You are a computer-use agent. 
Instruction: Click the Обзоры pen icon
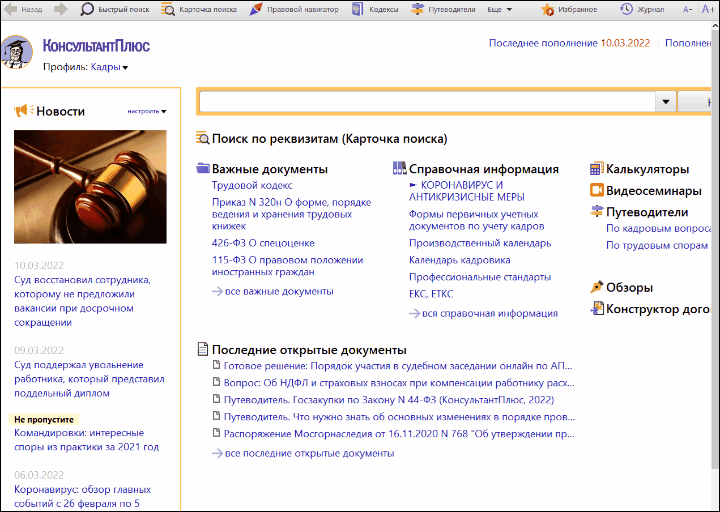coord(596,287)
